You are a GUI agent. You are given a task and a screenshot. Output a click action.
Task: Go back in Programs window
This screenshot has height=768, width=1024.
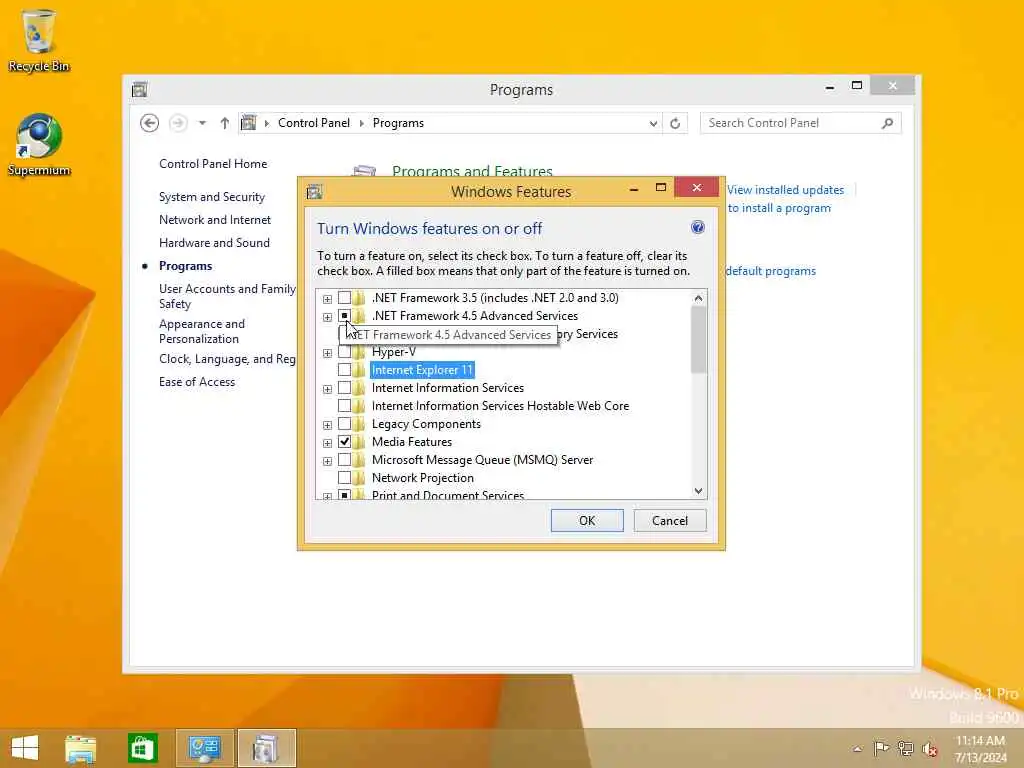[150, 123]
